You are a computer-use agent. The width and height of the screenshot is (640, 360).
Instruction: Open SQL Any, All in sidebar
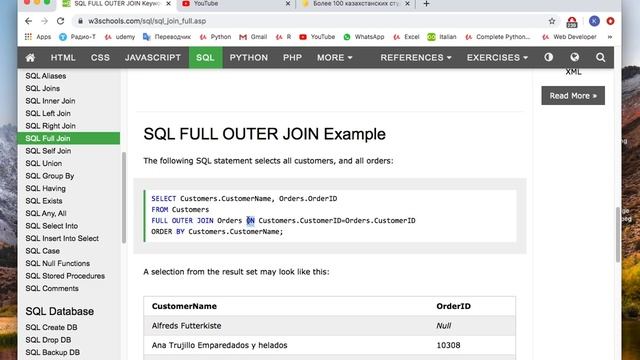click(x=46, y=213)
